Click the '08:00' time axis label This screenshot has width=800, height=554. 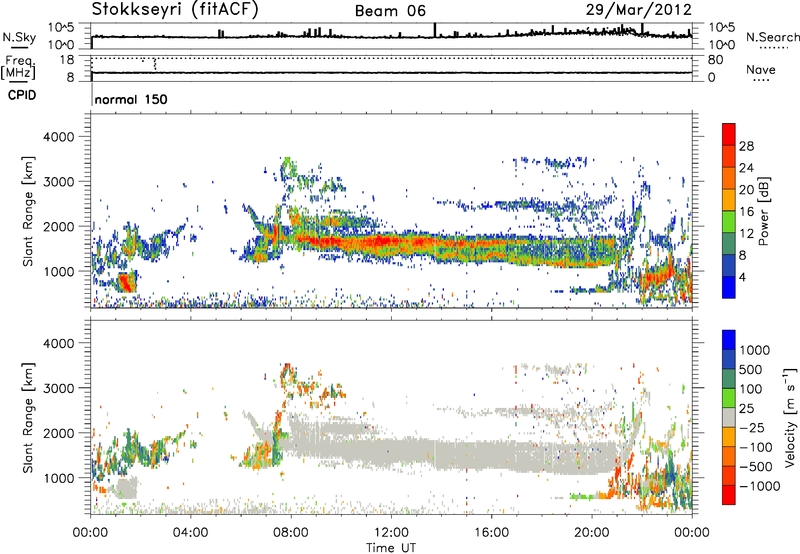click(291, 533)
